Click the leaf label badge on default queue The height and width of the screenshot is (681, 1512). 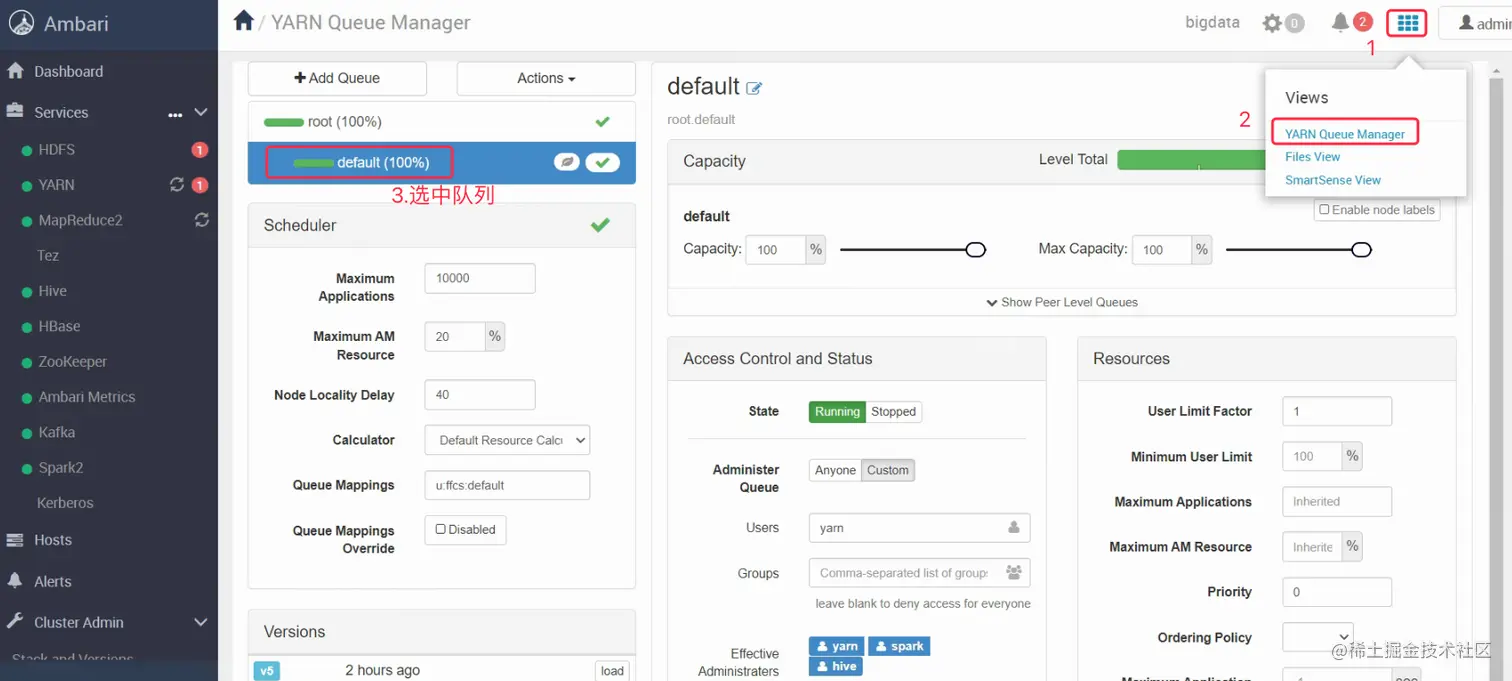point(567,162)
